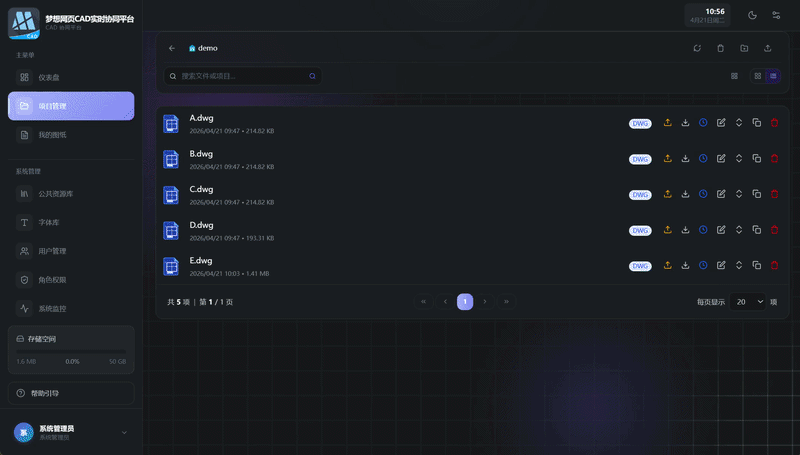Upload a new version of B.dwg

pos(667,159)
